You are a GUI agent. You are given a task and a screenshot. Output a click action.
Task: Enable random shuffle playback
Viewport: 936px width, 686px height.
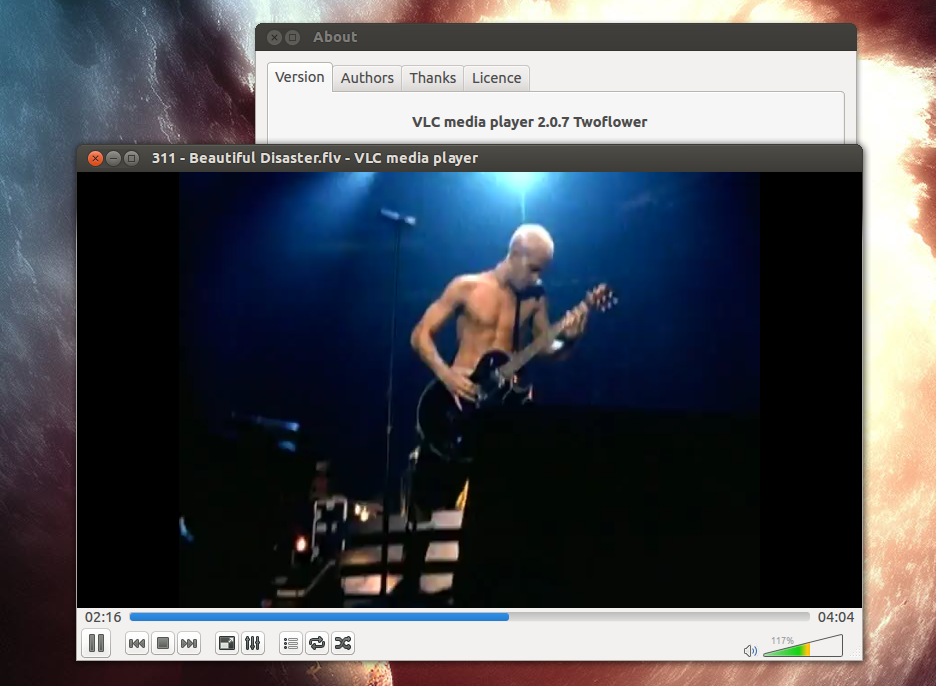click(342, 643)
